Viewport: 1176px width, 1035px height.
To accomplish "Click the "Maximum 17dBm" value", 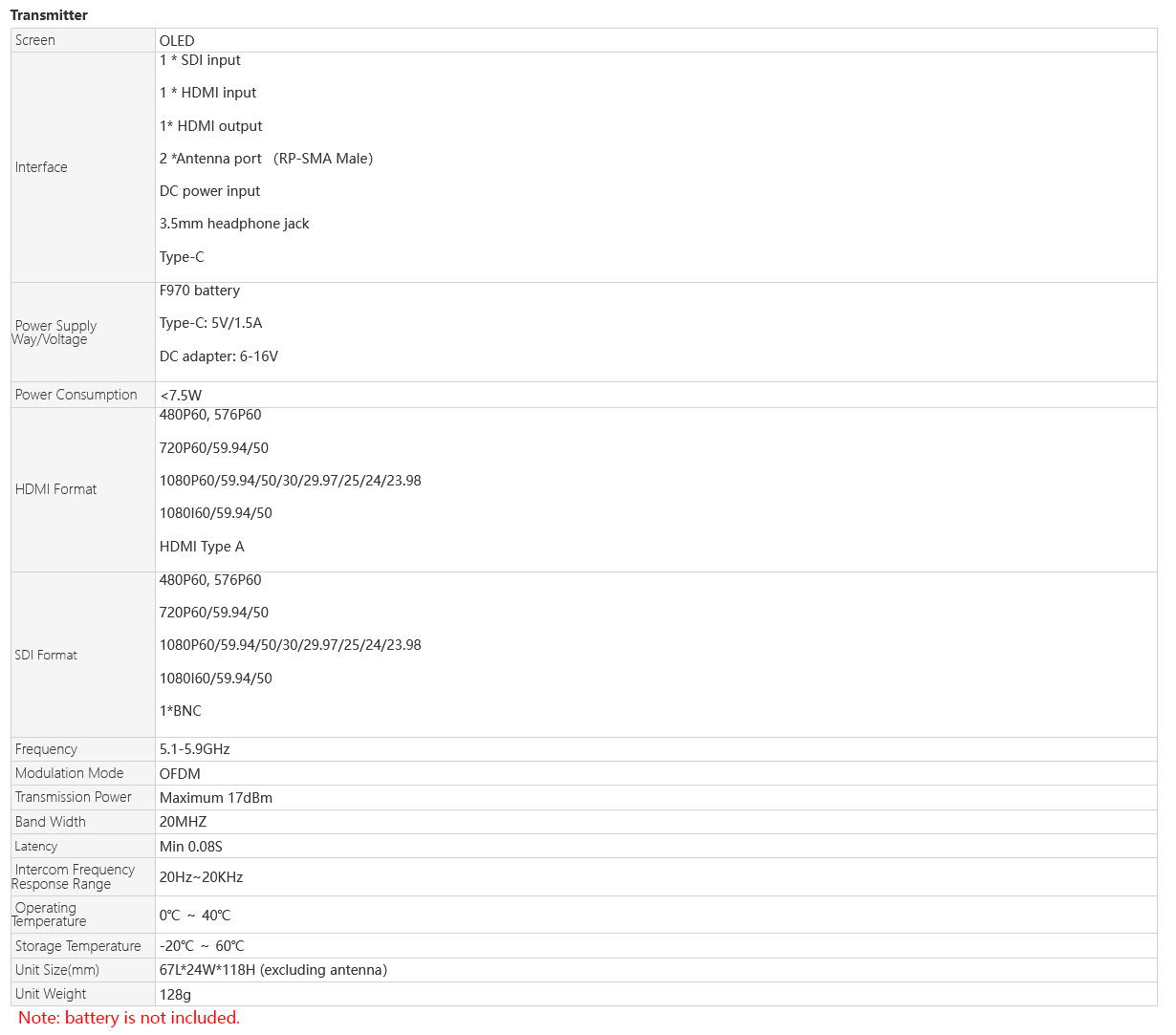I will pyautogui.click(x=216, y=798).
